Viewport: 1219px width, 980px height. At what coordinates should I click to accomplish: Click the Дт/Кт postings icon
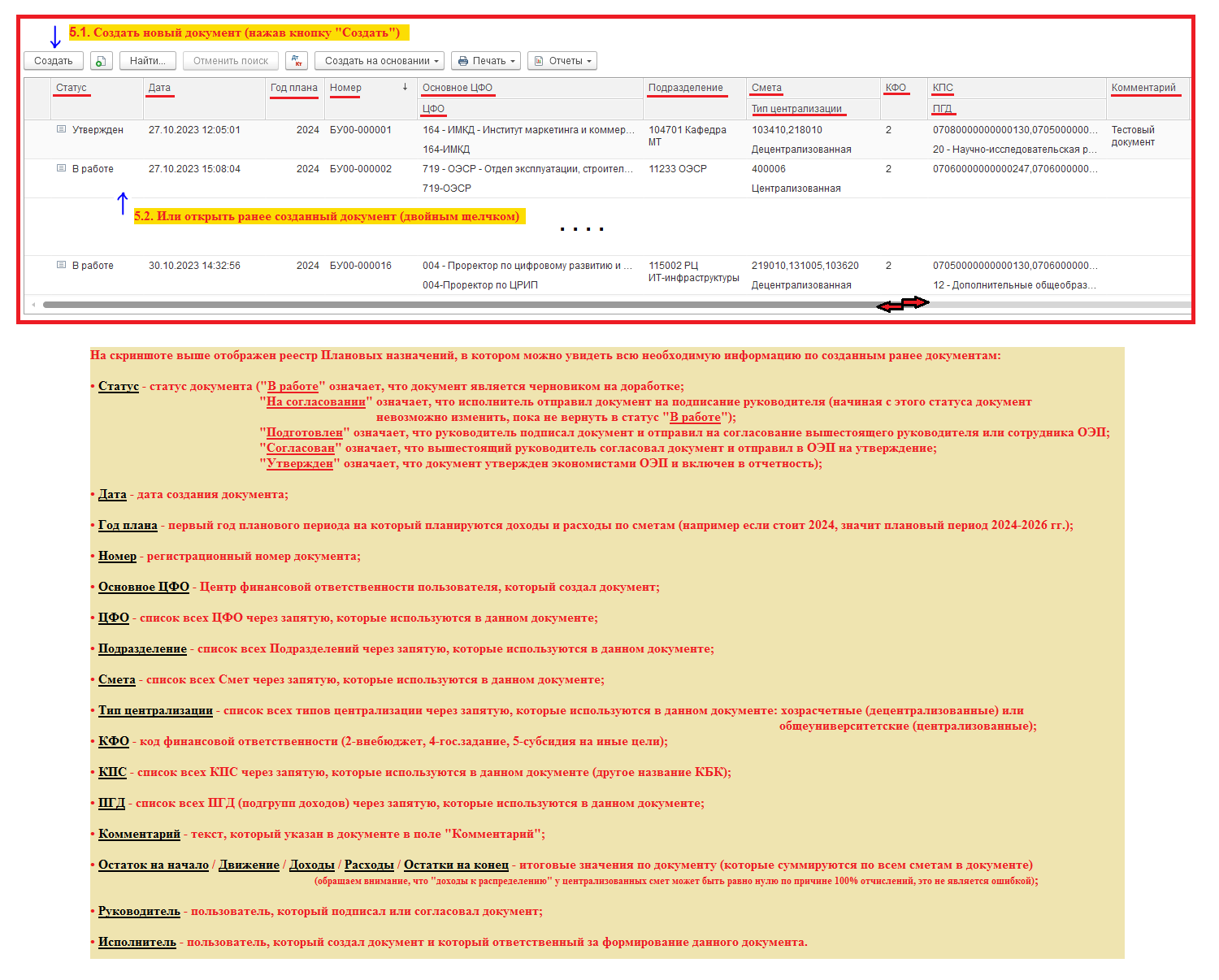pyautogui.click(x=297, y=61)
